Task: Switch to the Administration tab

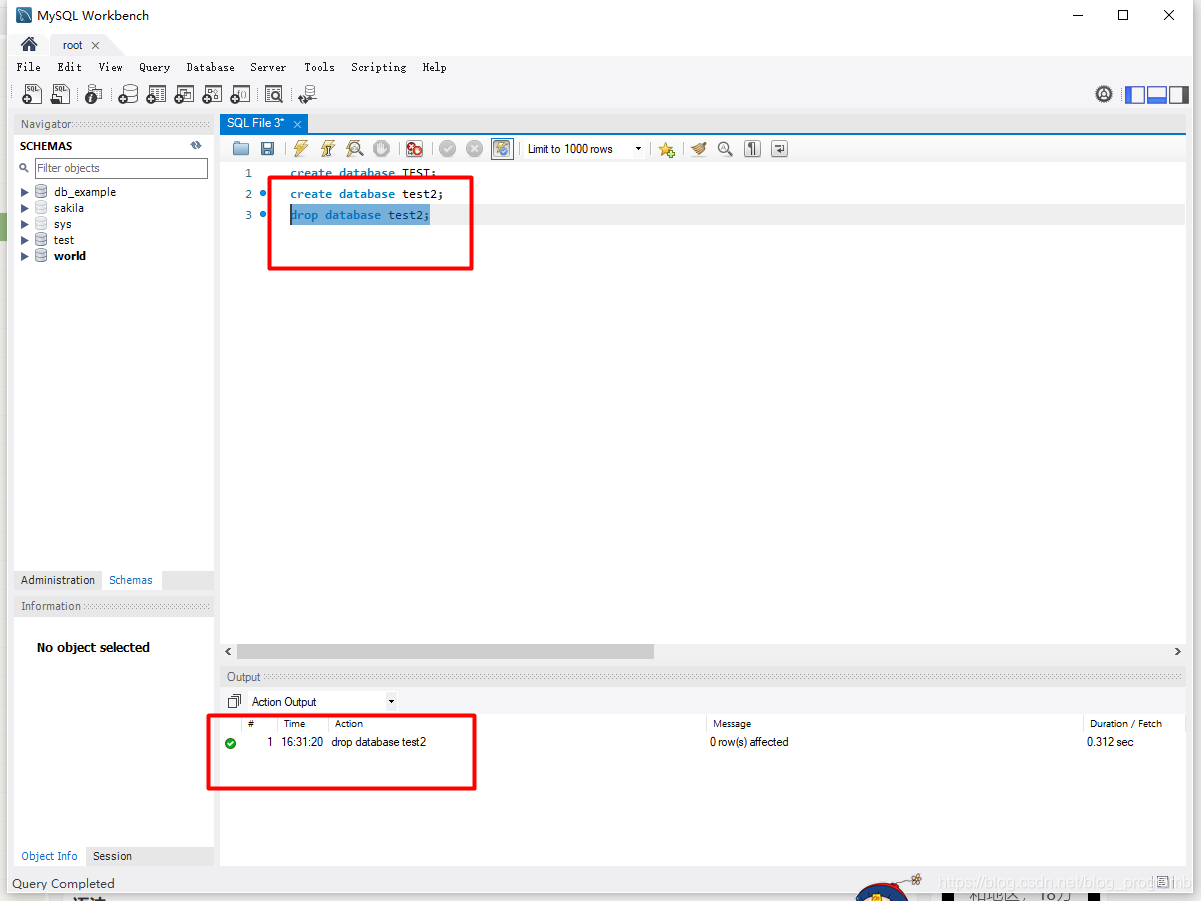Action: click(58, 580)
